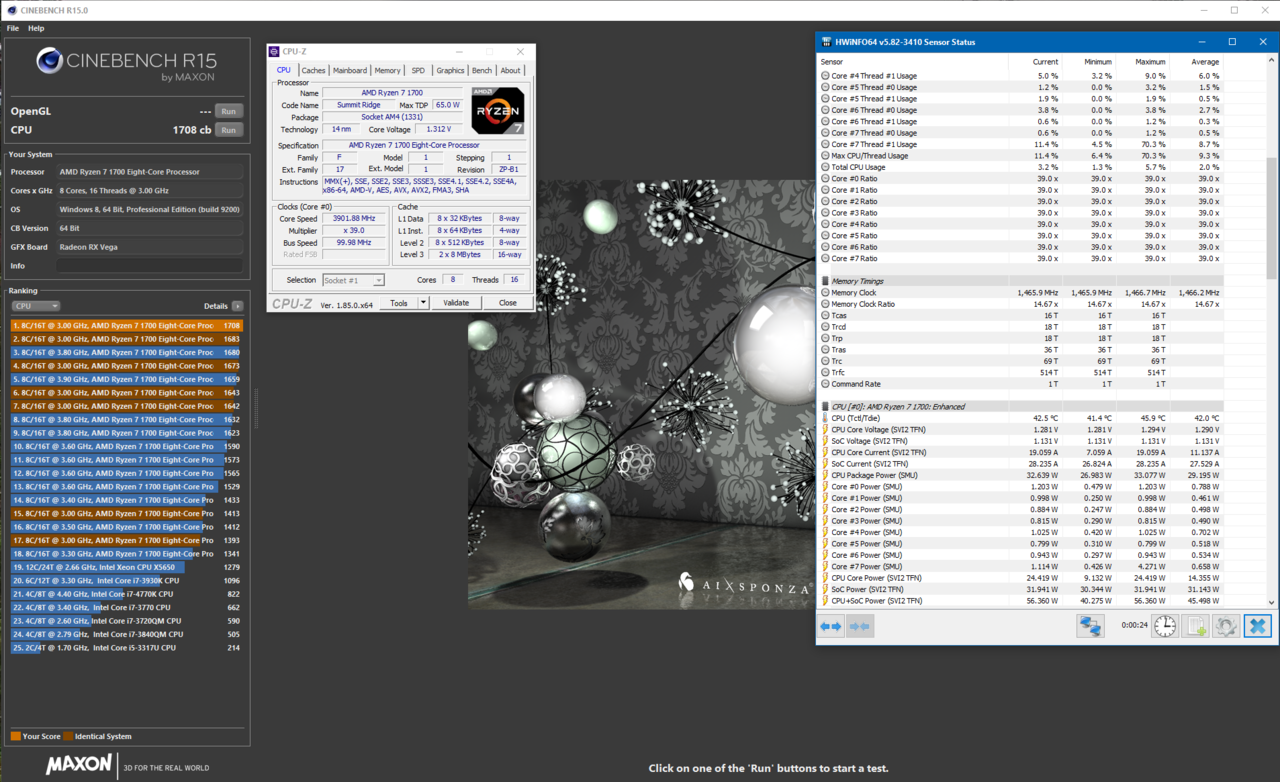This screenshot has height=782, width=1280.
Task: Click the CPU-Z Close button
Action: click(x=508, y=303)
